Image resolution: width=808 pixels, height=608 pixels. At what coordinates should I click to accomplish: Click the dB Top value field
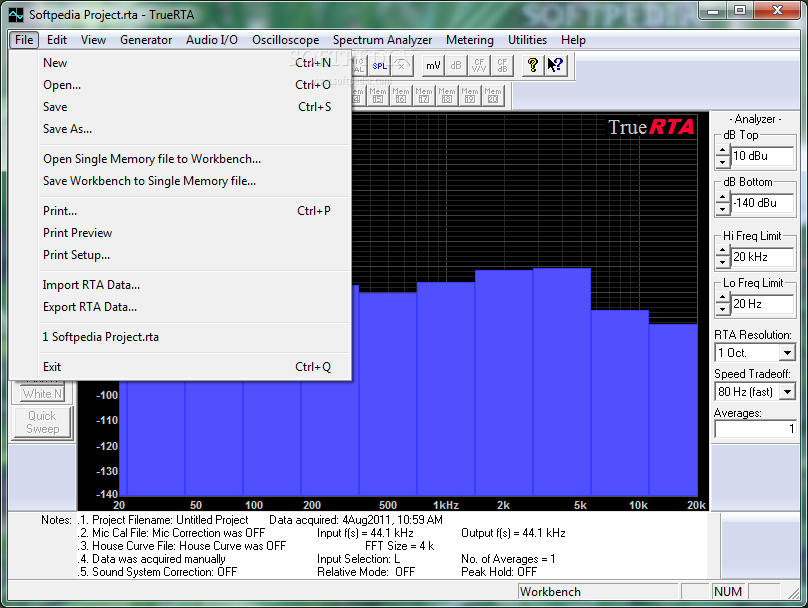tap(762, 156)
